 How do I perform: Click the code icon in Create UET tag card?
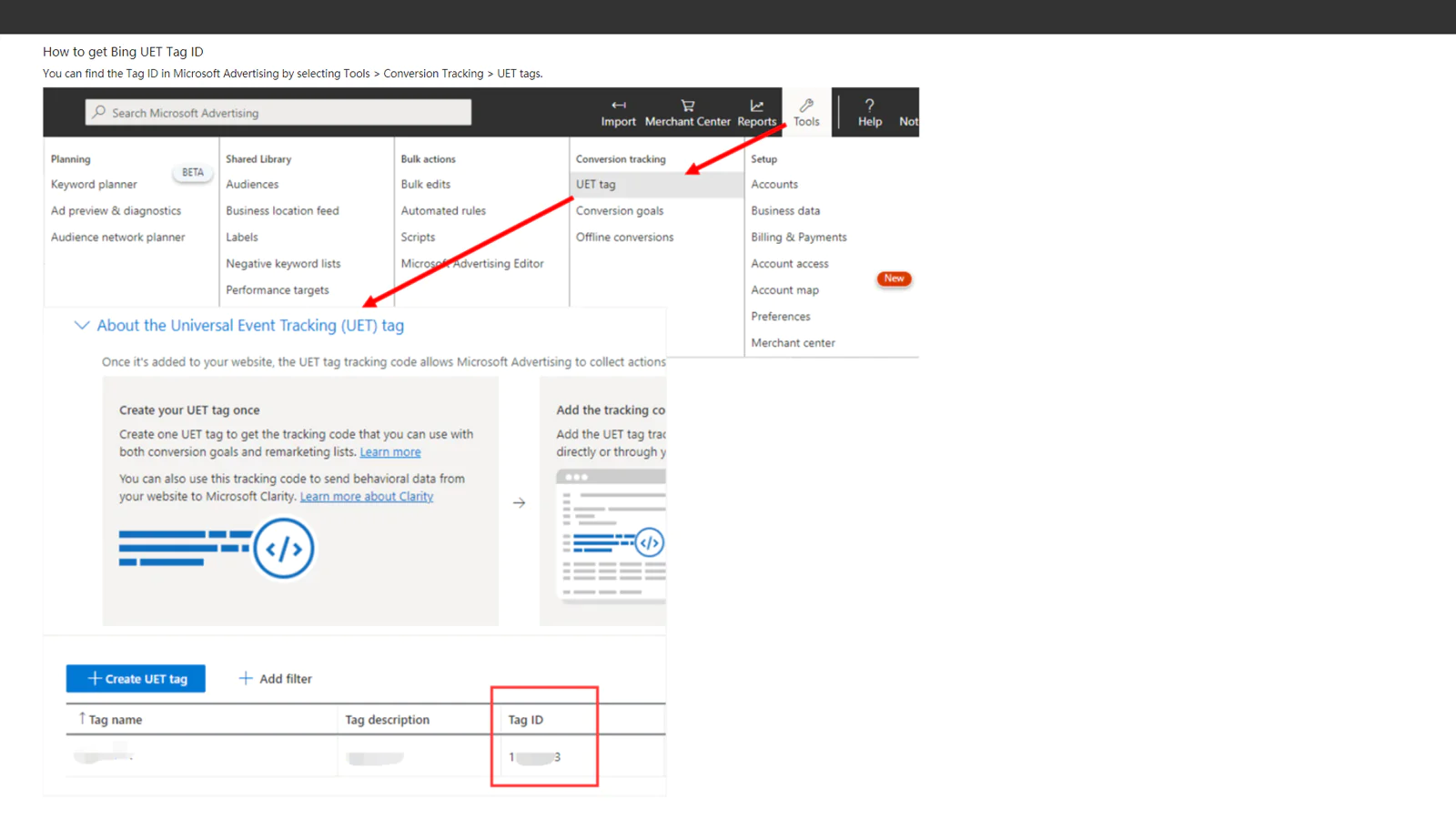[x=284, y=549]
